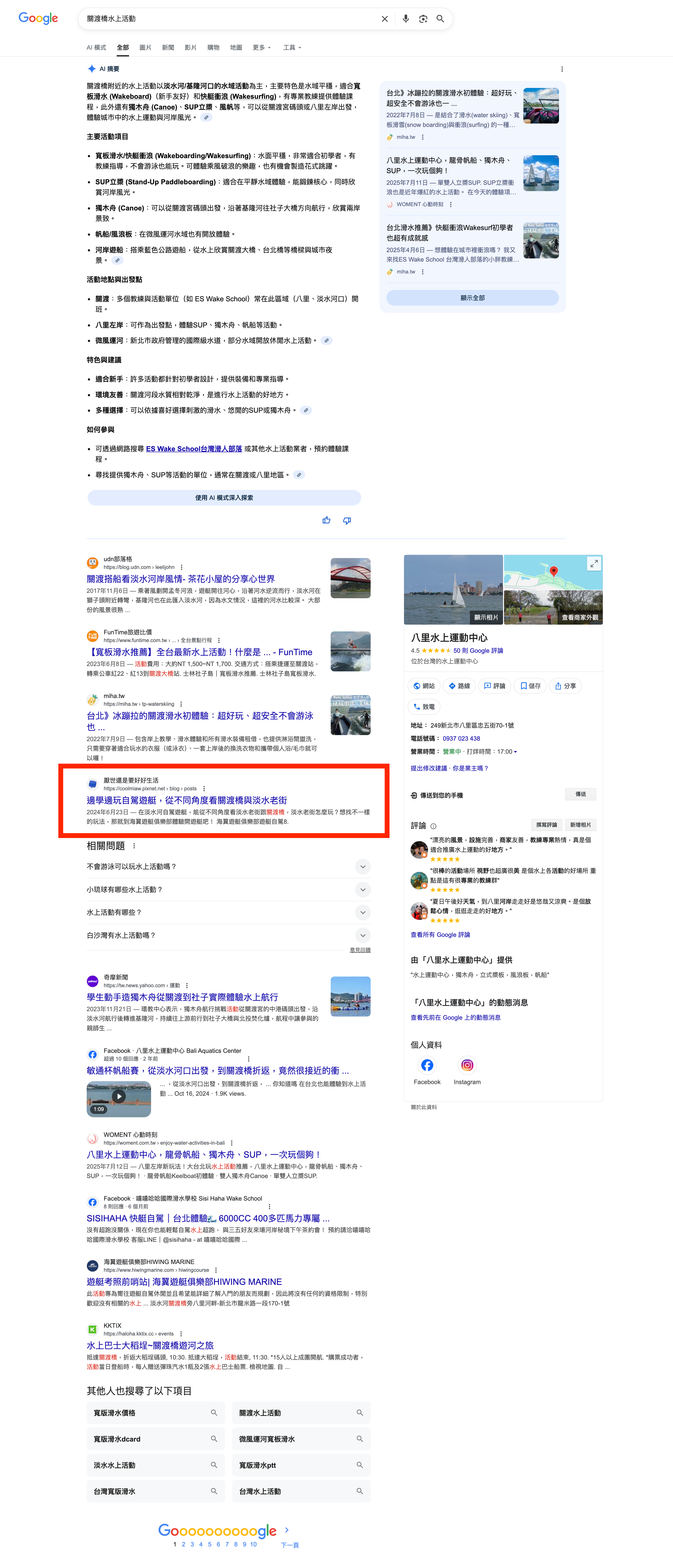
Task: Click 顯示全部 button in sources panel
Action: 472,298
